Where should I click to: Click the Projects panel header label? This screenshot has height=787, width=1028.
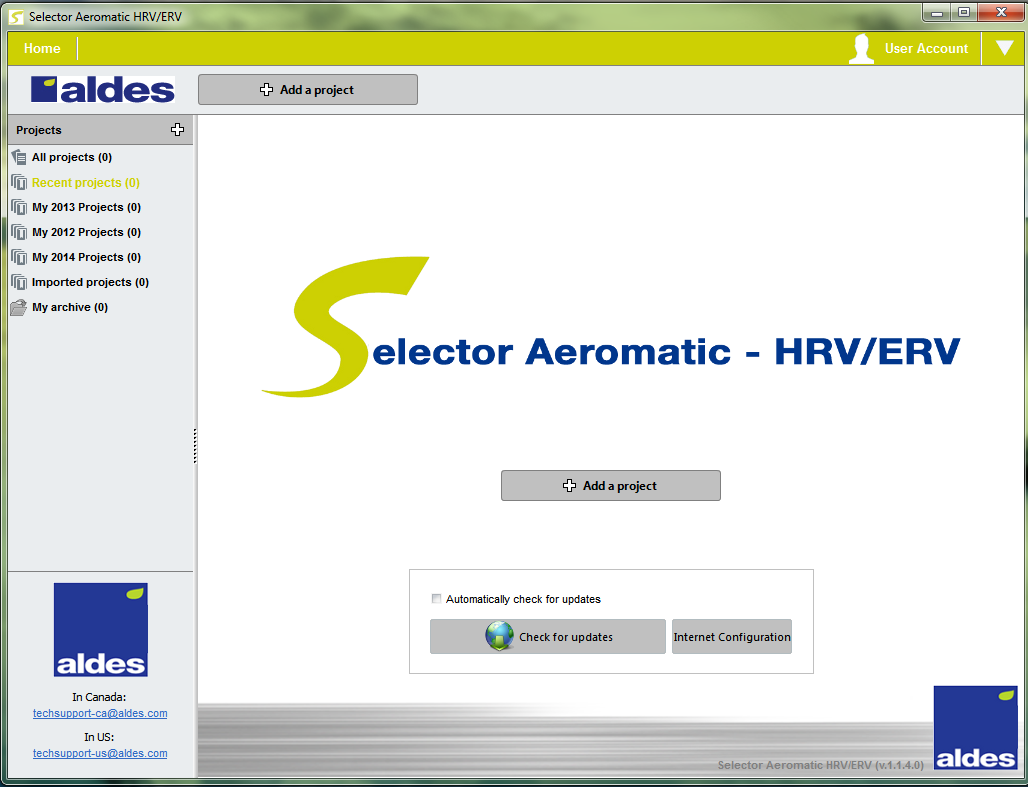coord(39,130)
